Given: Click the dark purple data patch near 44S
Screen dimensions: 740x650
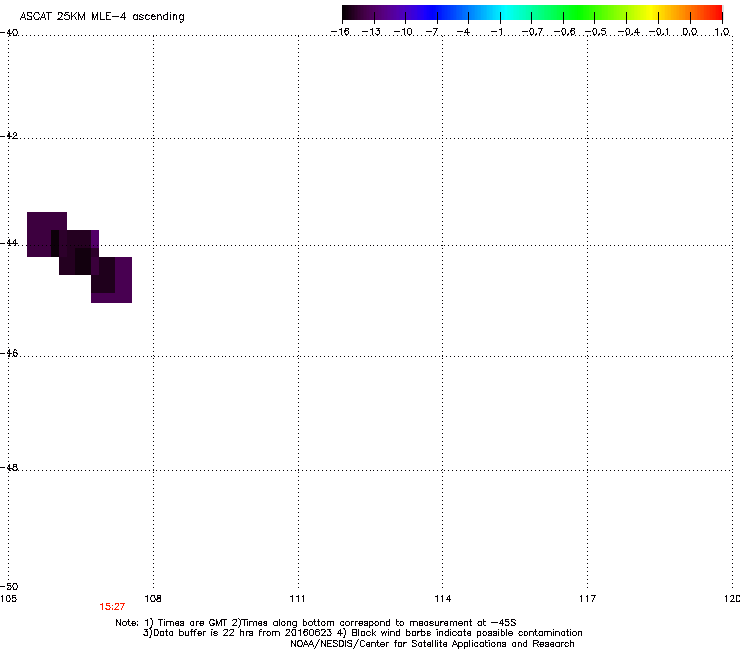Looking at the screenshot, I should [79, 257].
